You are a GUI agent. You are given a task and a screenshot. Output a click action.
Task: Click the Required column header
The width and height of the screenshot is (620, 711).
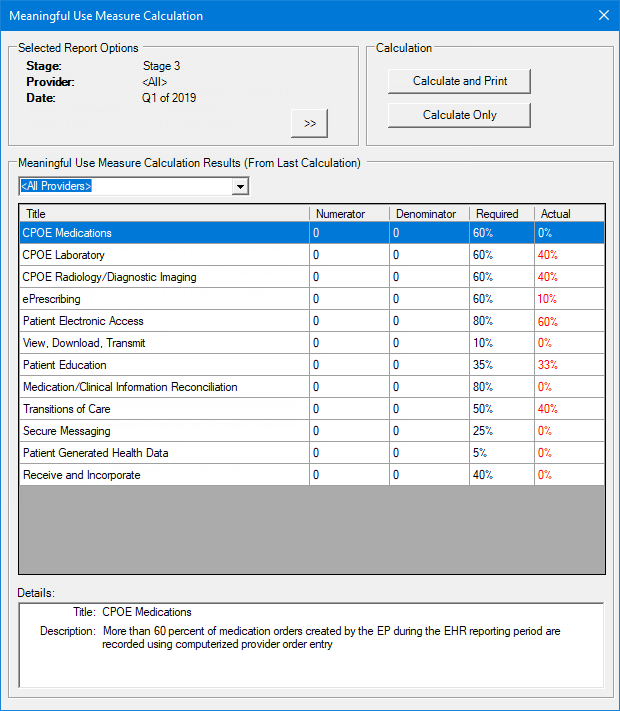click(501, 213)
